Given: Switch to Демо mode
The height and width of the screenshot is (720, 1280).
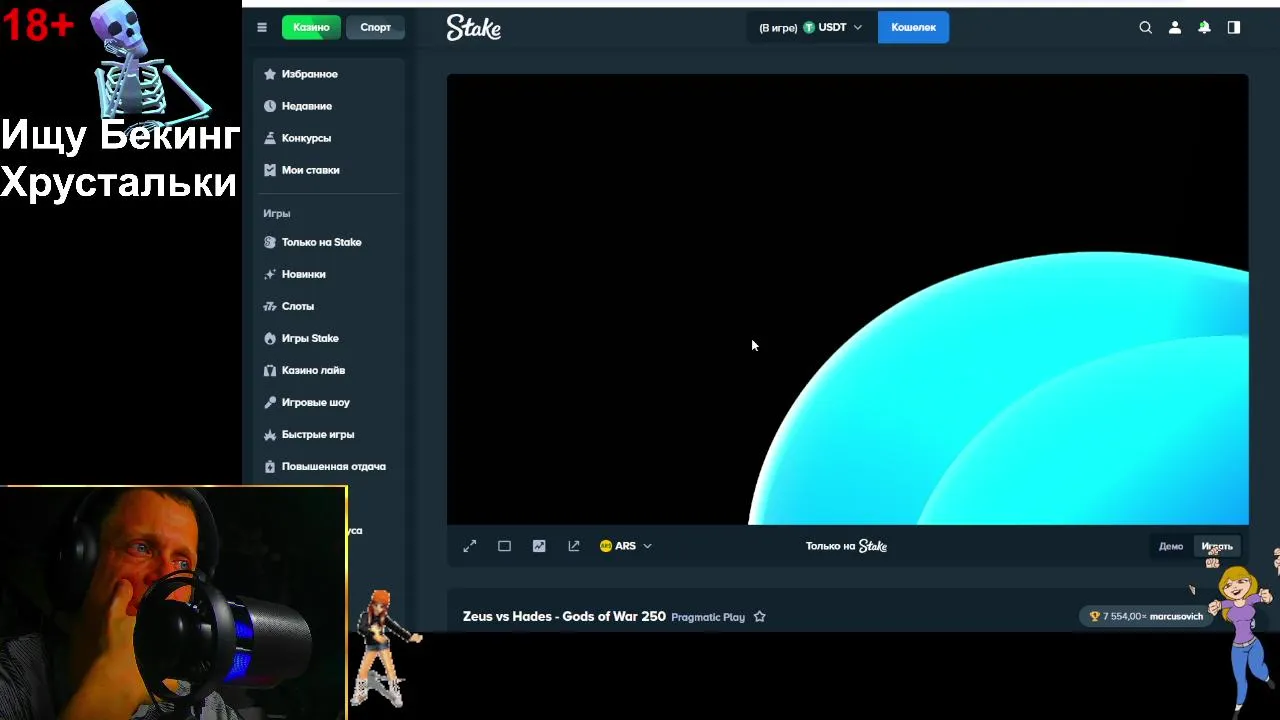Looking at the screenshot, I should pyautogui.click(x=1171, y=546).
